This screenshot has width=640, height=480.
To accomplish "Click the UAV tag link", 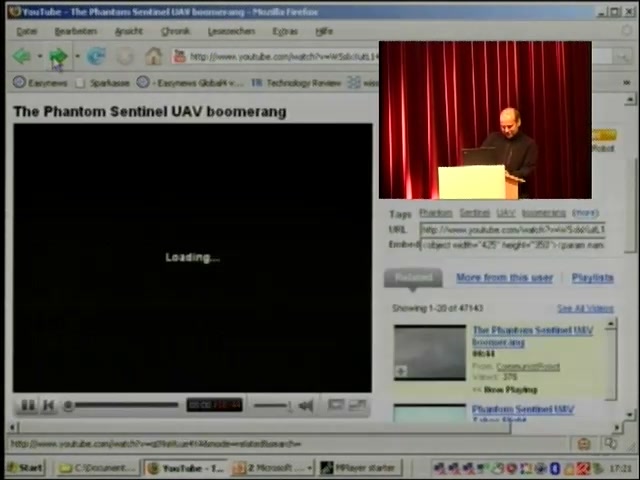I will tap(506, 213).
